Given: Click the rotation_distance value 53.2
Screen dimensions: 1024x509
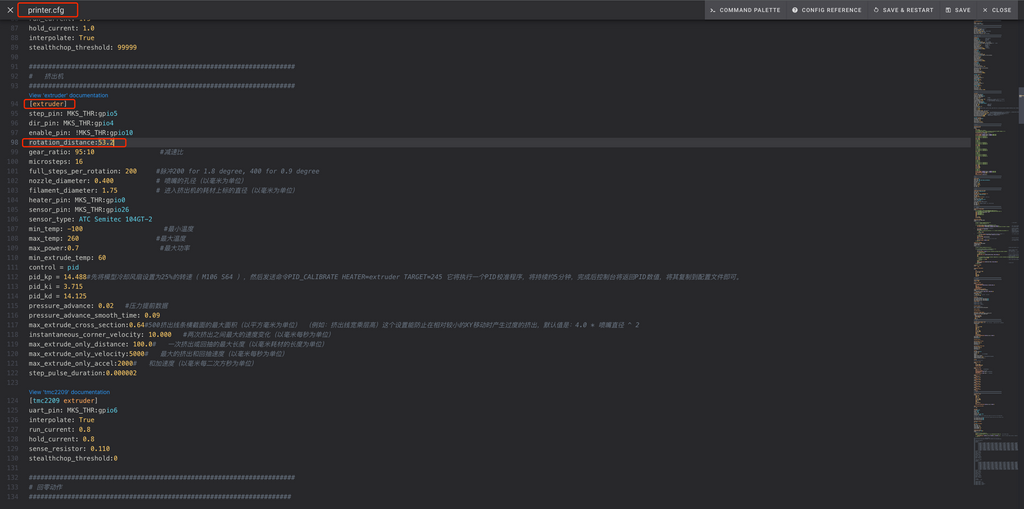Looking at the screenshot, I should tap(105, 143).
